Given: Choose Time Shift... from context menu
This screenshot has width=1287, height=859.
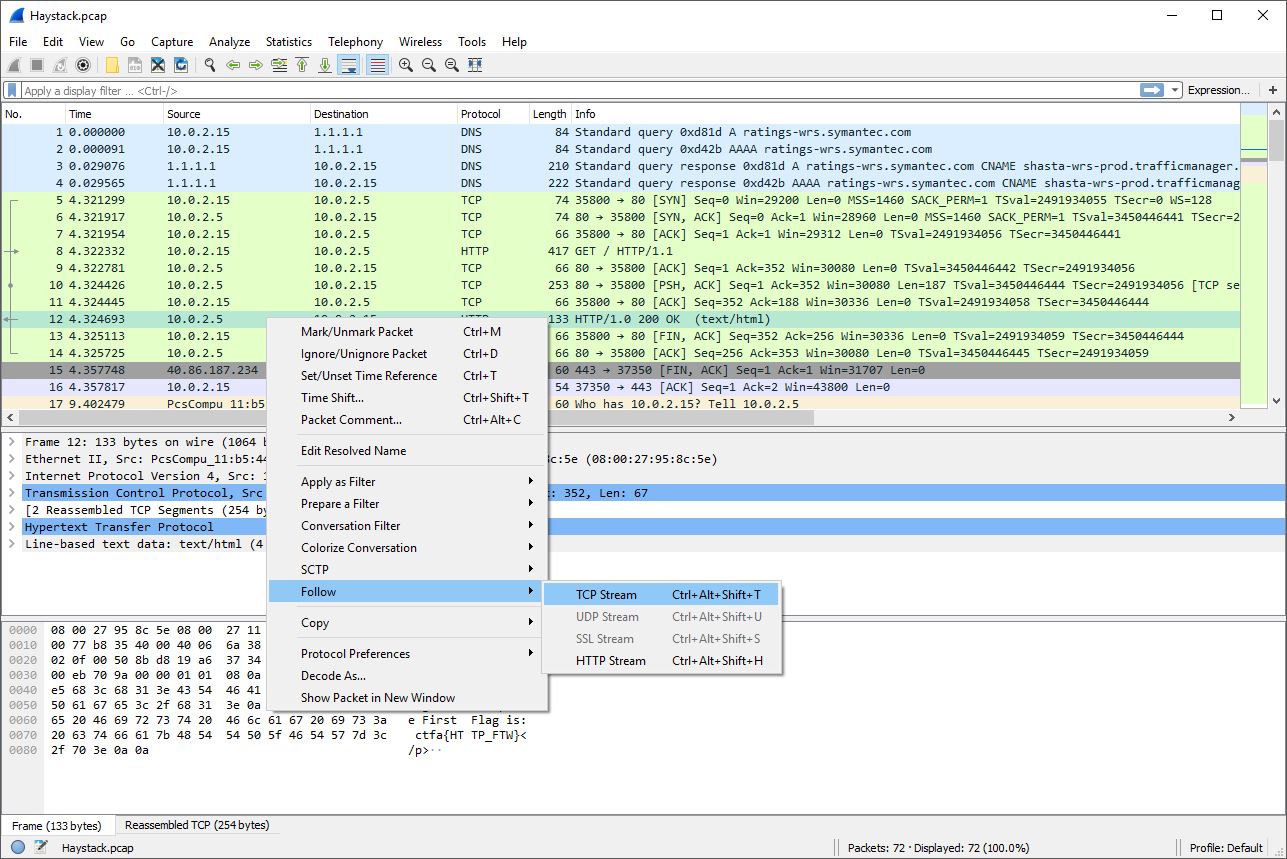Looking at the screenshot, I should tap(406, 398).
